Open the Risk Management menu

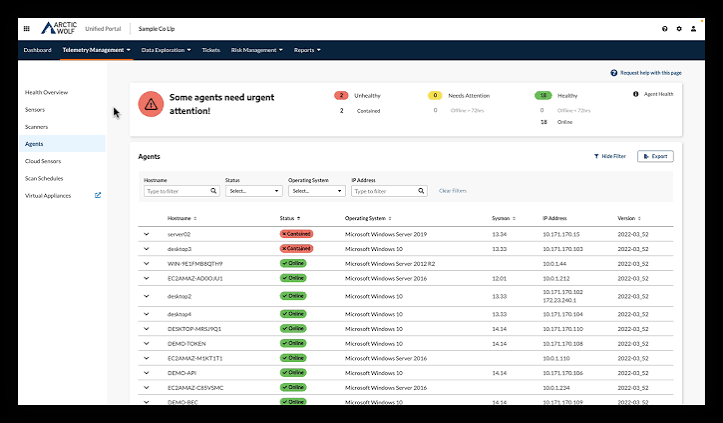[257, 50]
